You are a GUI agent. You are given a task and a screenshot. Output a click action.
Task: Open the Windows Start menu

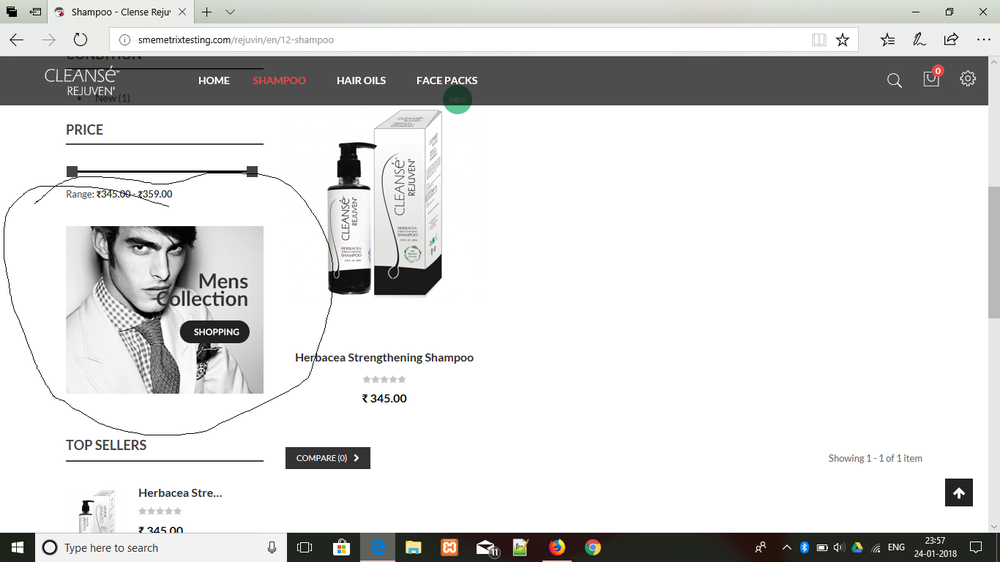pyautogui.click(x=17, y=547)
